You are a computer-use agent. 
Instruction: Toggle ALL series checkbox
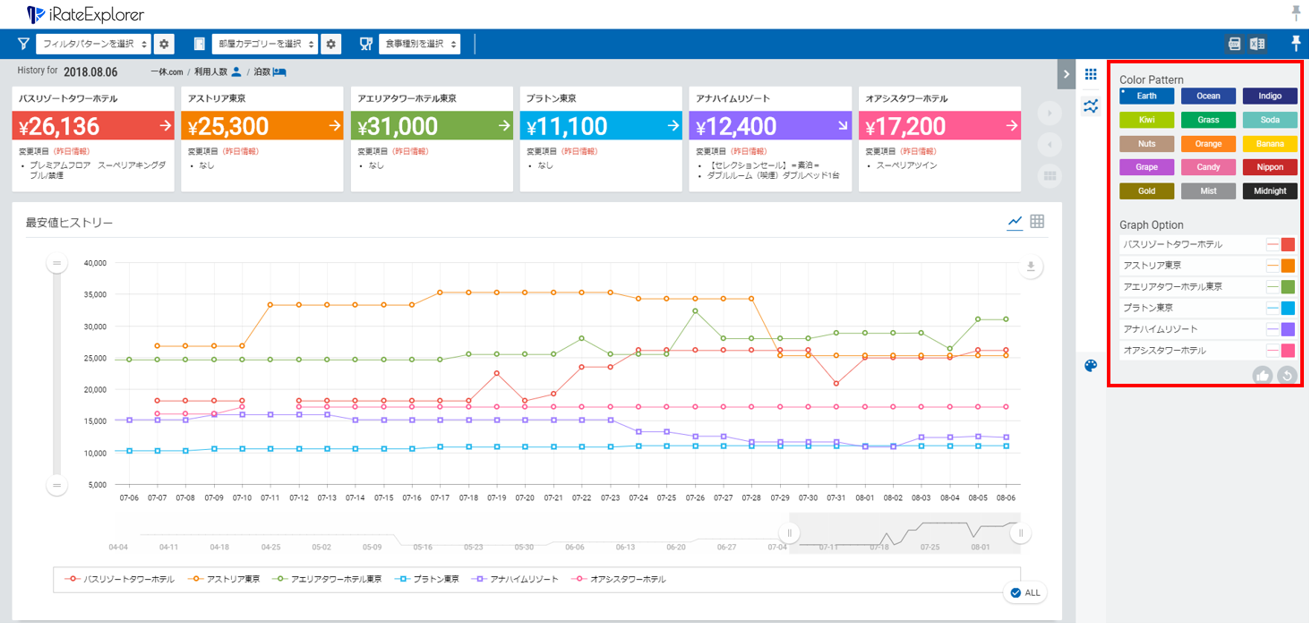click(x=1025, y=593)
